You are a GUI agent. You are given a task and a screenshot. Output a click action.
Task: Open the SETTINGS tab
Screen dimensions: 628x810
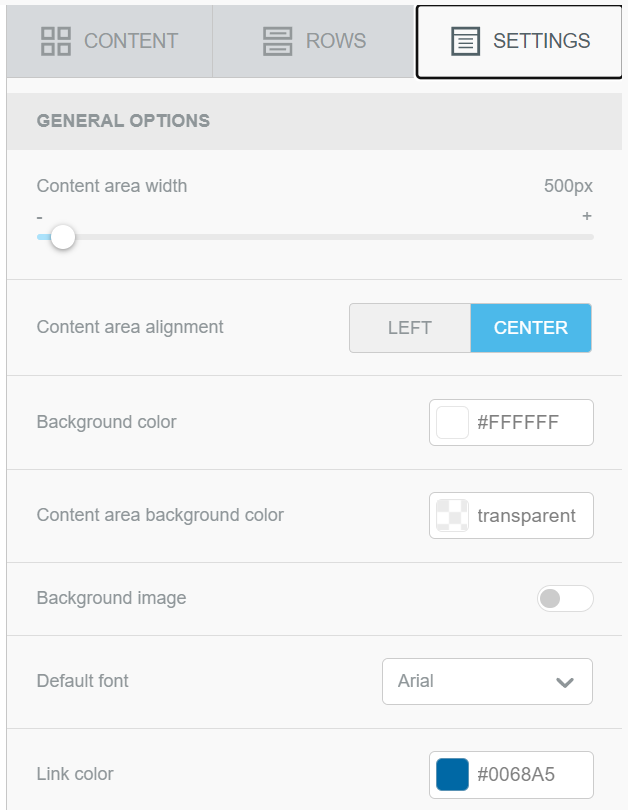[519, 42]
